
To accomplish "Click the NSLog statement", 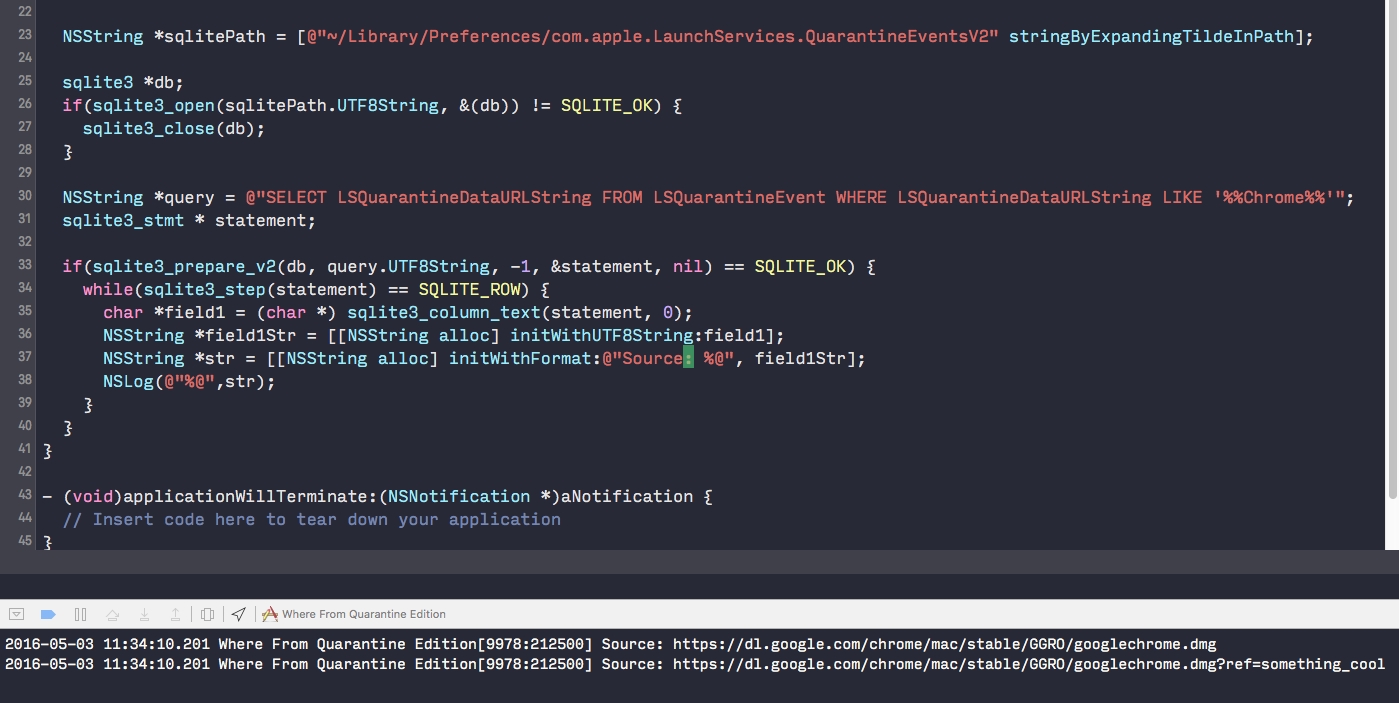I will (188, 381).
